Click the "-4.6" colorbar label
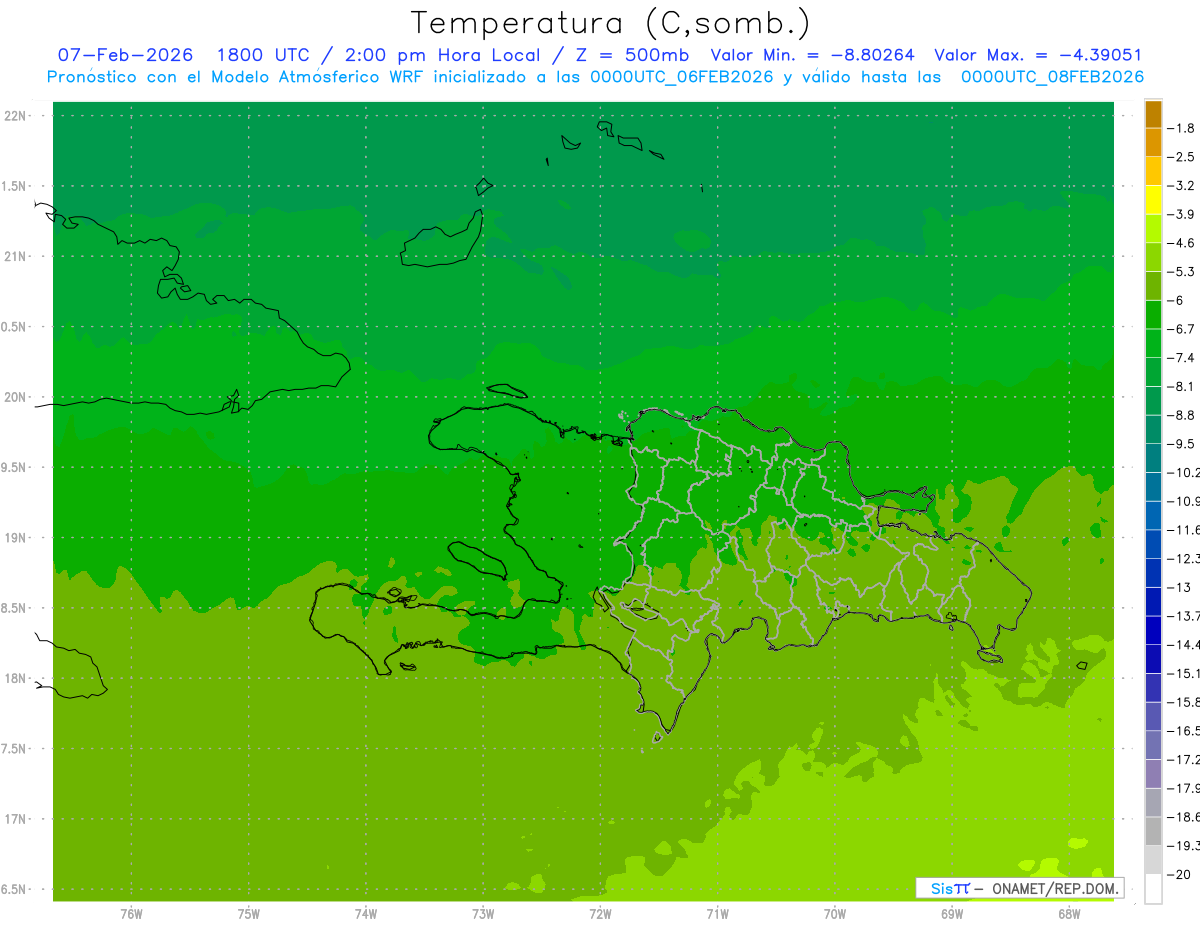Screen dimensions: 1200x927 (x=1181, y=243)
